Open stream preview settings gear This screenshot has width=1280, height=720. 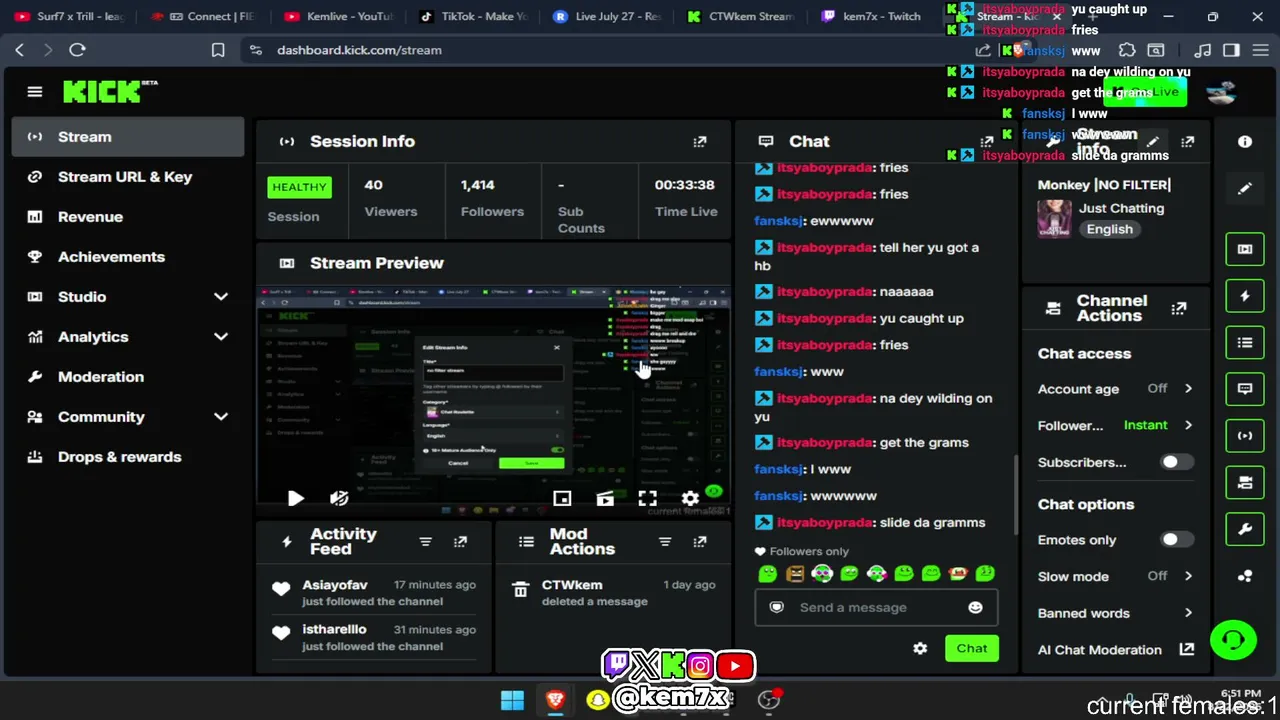[x=690, y=498]
